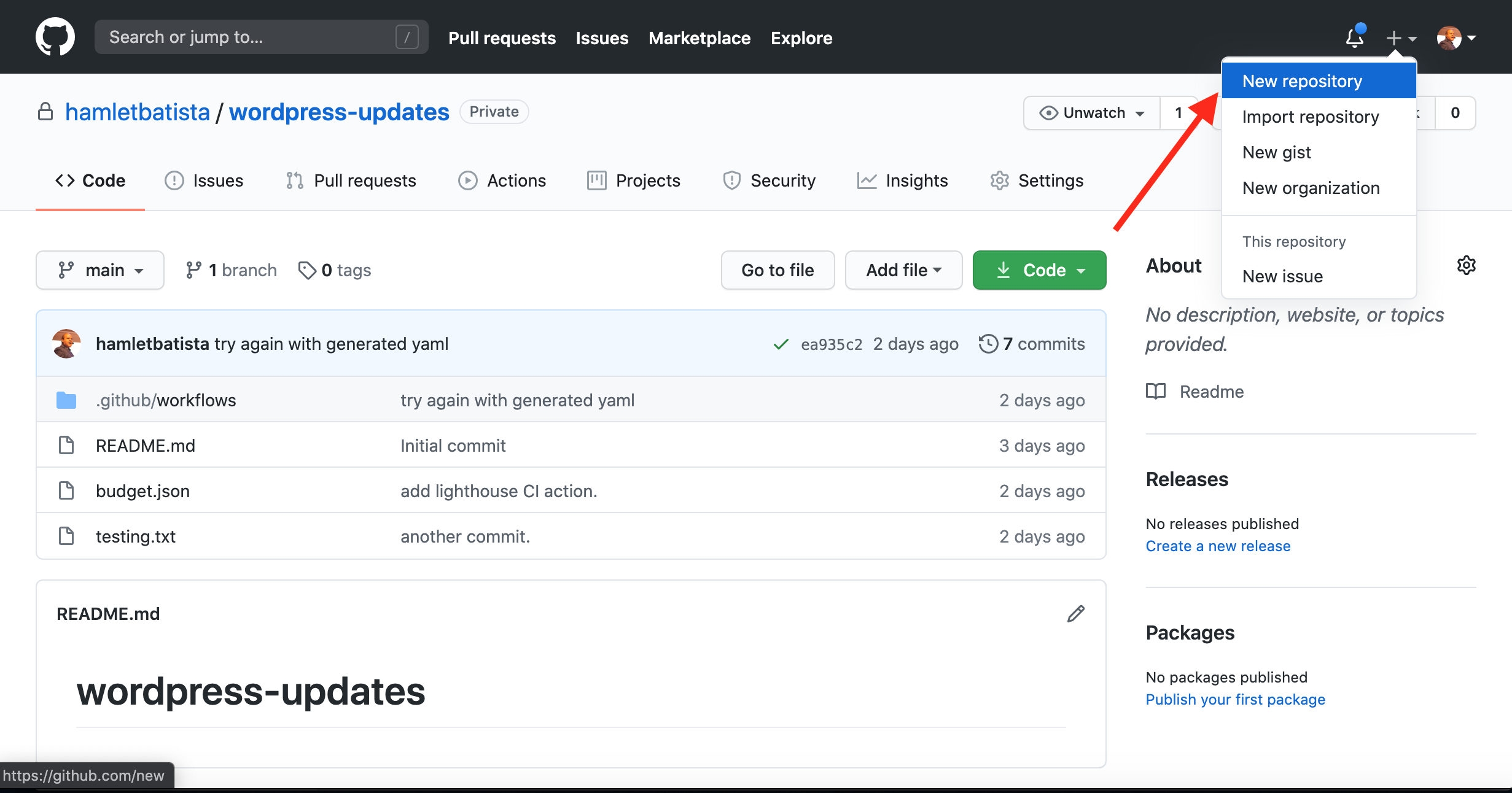
Task: Expand the main branch selector
Action: click(100, 270)
